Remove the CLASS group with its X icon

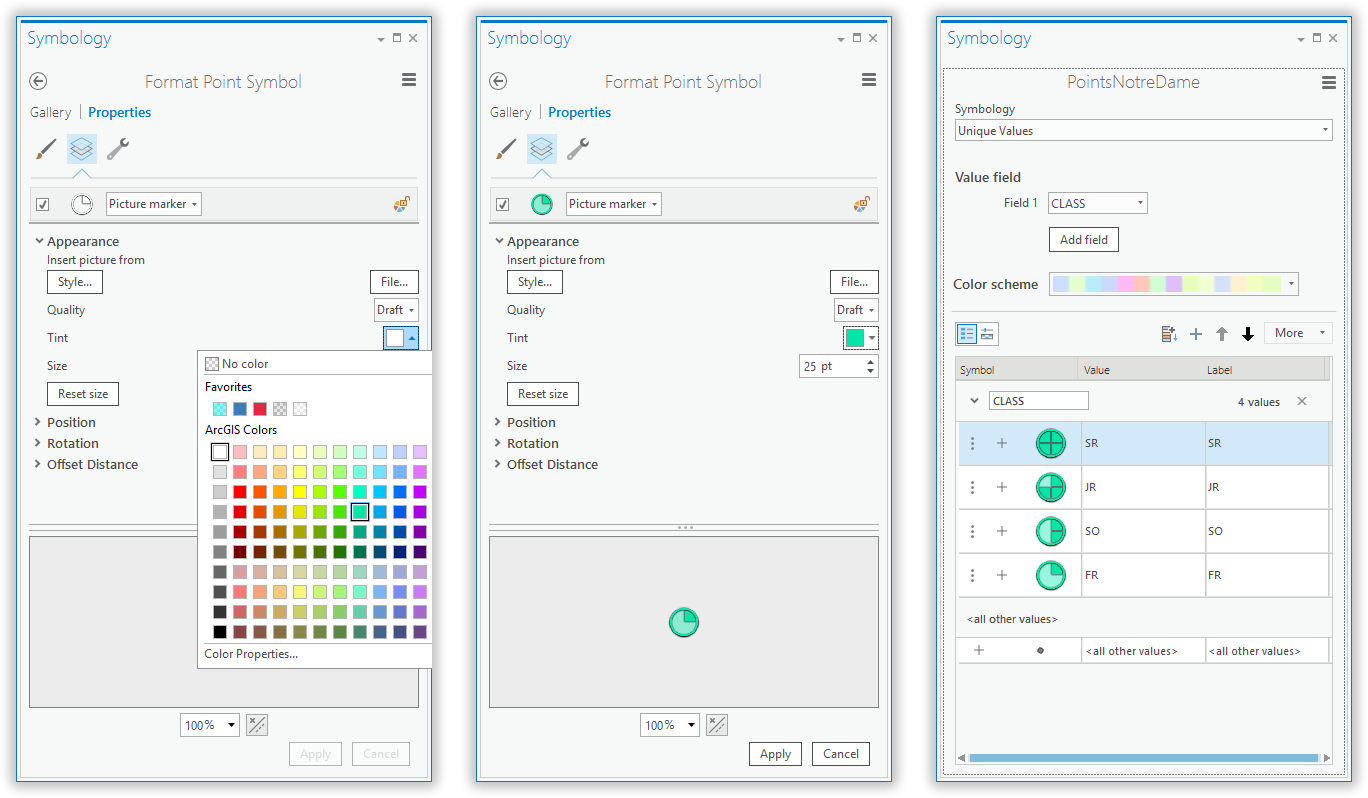pyautogui.click(x=1302, y=401)
